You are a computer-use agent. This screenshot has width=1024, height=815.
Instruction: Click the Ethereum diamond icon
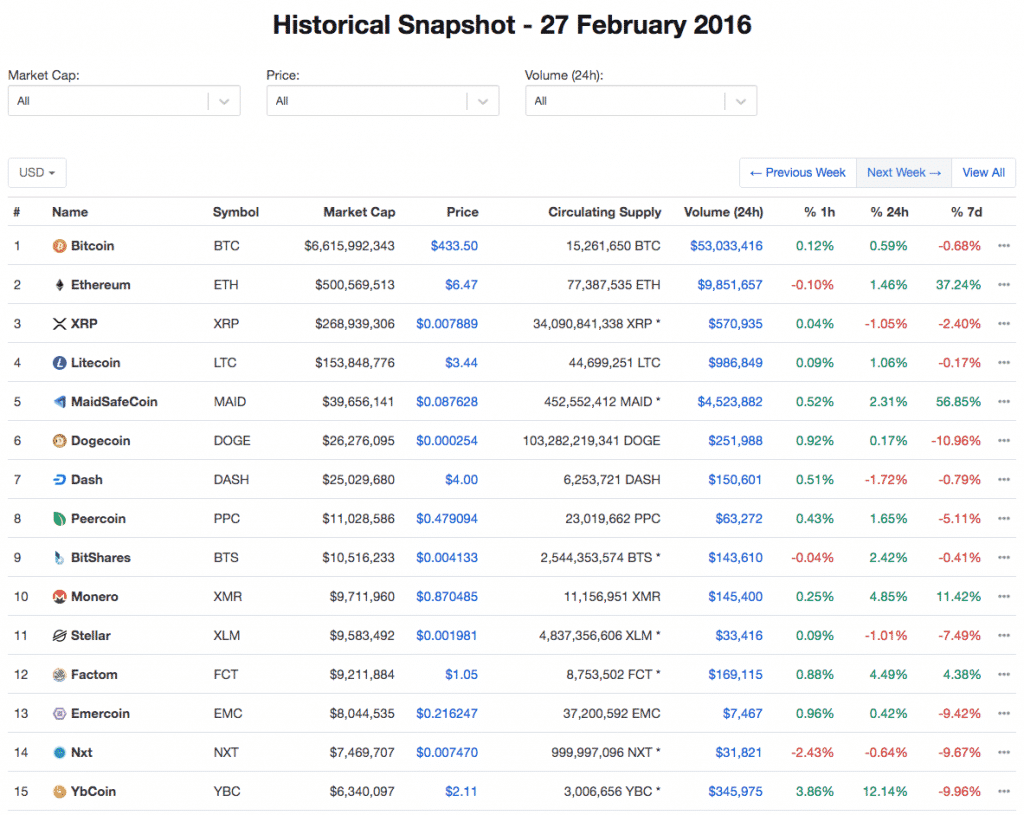[x=60, y=285]
